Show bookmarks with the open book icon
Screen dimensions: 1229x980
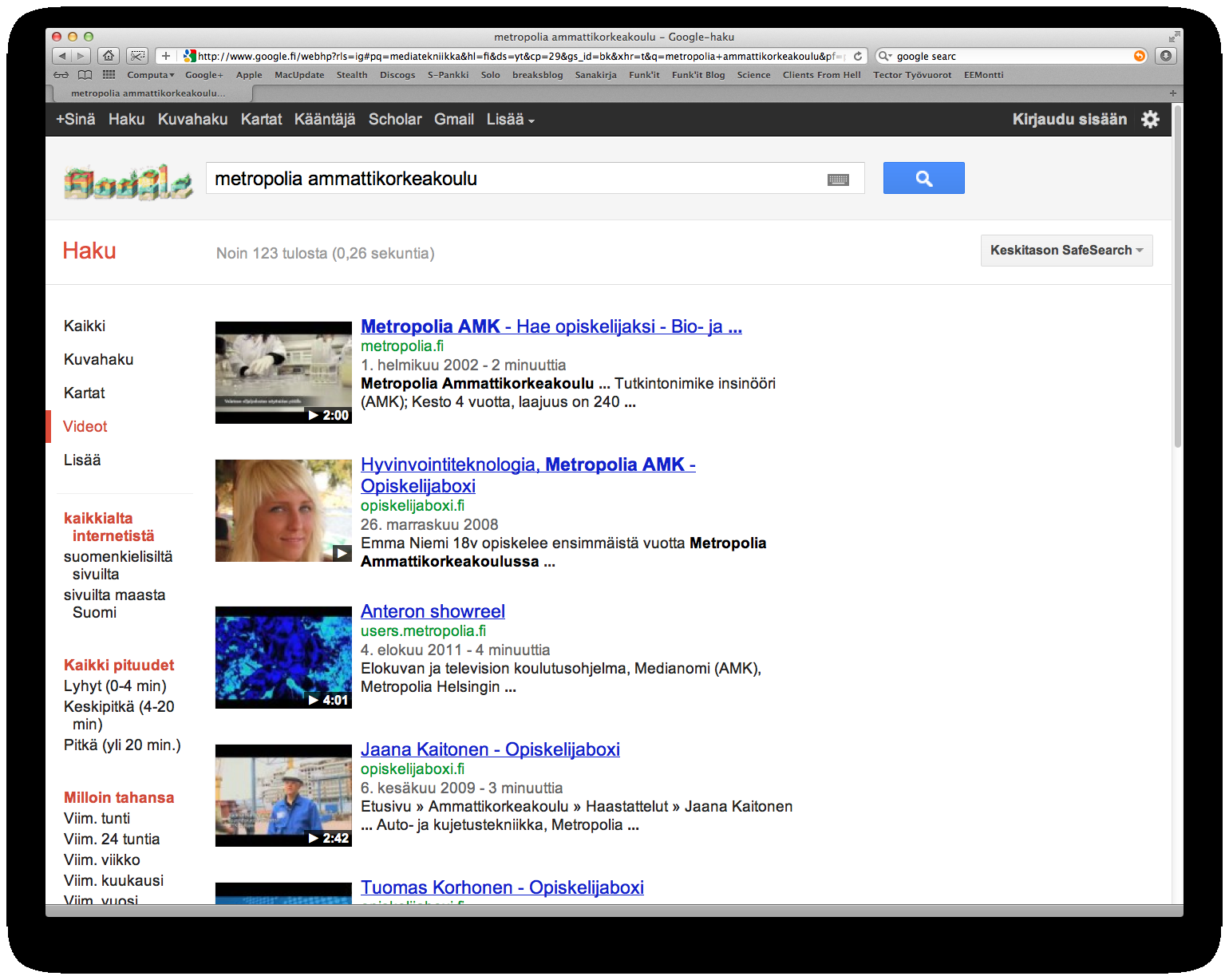[85, 75]
